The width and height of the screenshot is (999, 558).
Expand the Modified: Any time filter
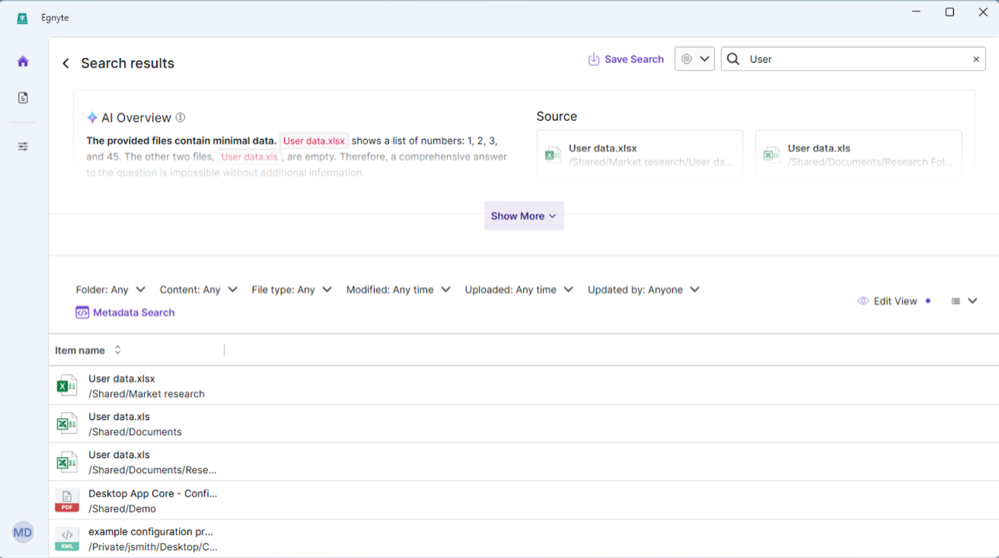click(398, 290)
